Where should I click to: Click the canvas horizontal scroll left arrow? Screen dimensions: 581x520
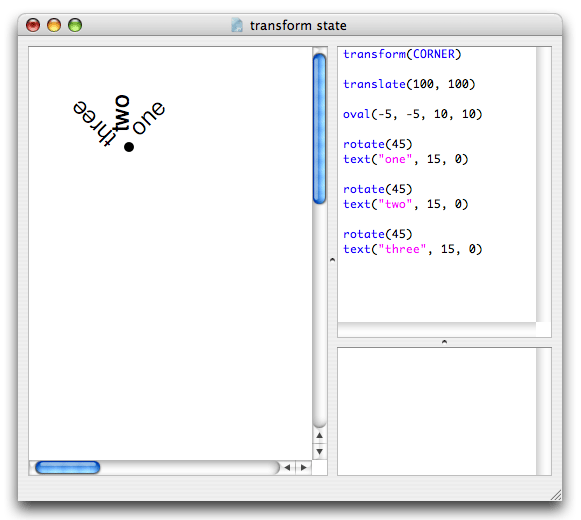(287, 467)
